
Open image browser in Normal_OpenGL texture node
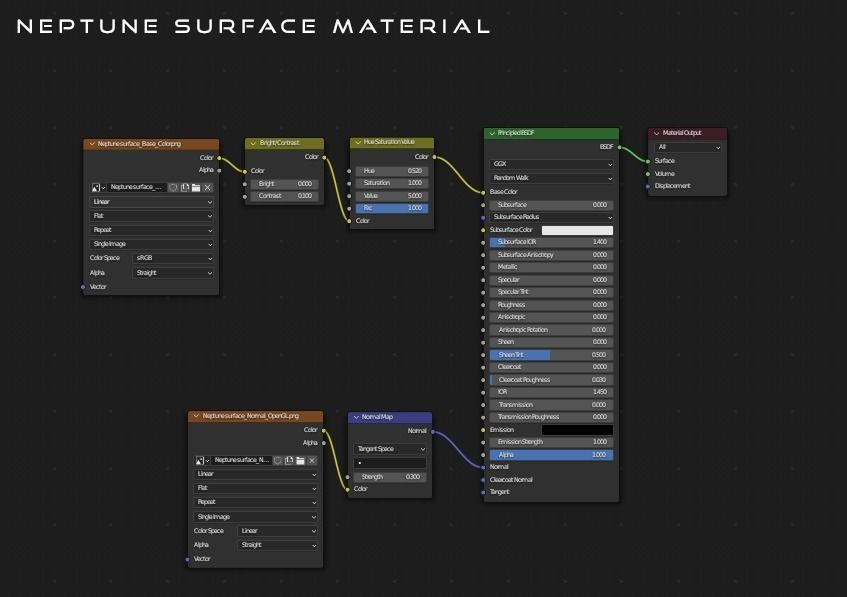(202, 460)
